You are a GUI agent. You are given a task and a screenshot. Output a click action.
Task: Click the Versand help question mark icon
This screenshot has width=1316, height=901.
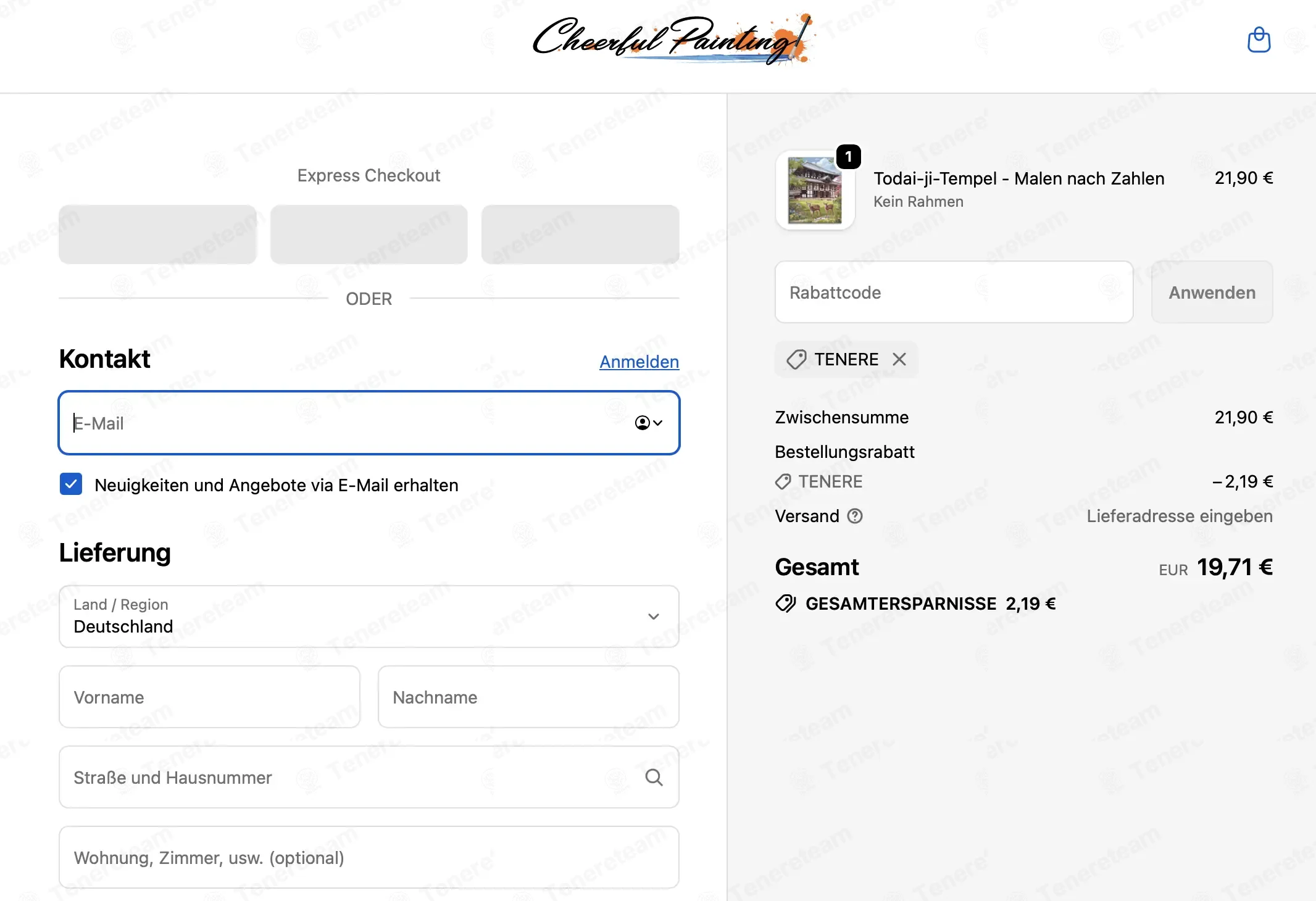point(855,516)
